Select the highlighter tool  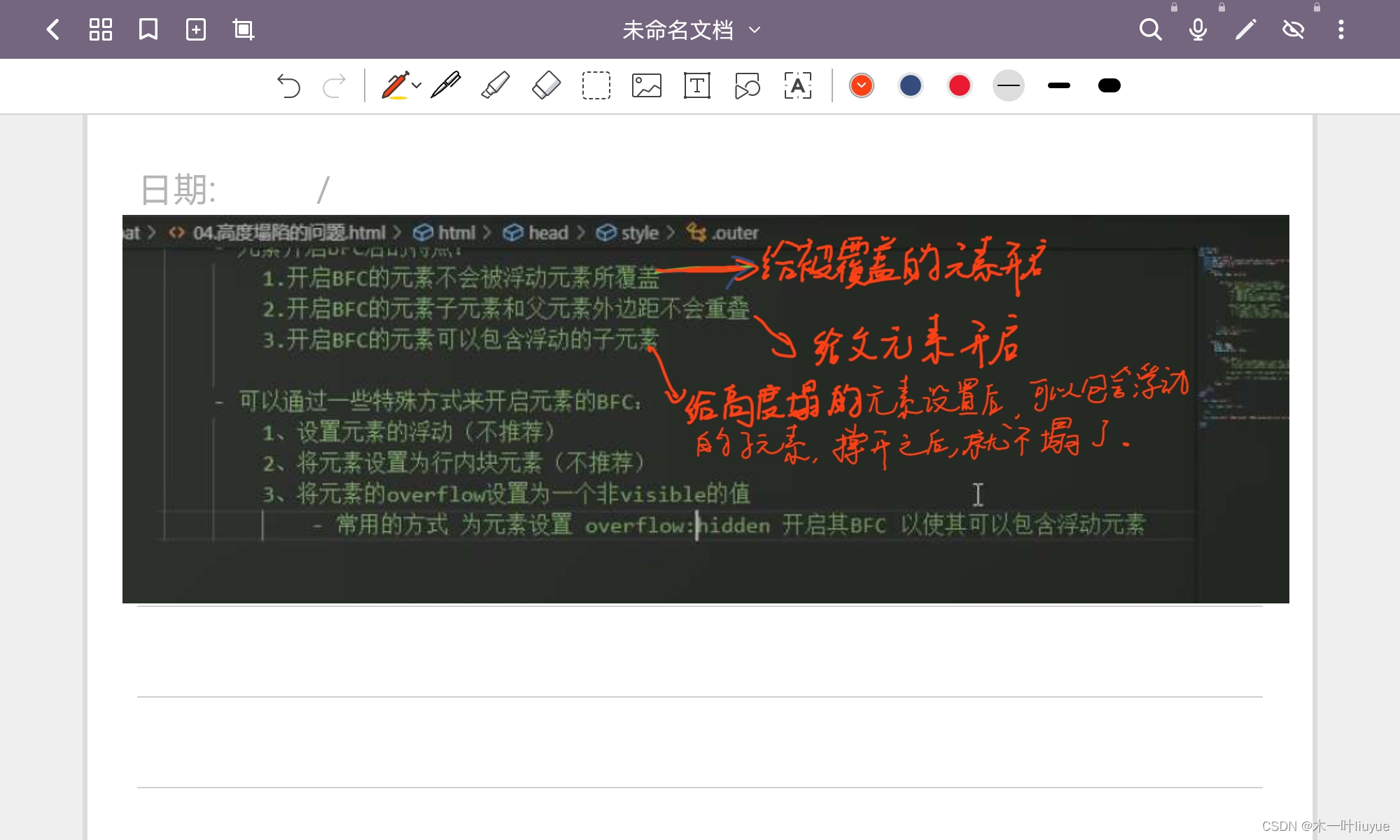click(496, 85)
